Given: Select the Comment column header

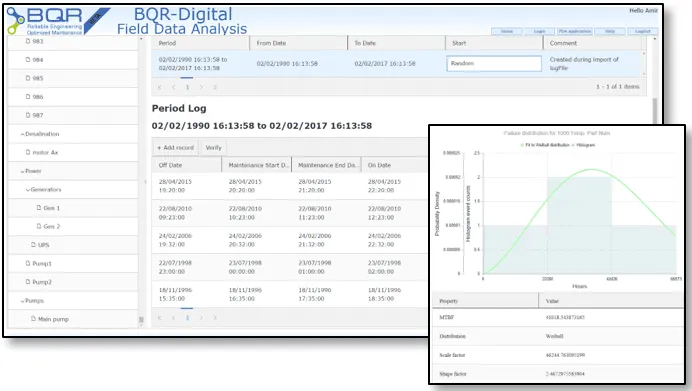Looking at the screenshot, I should [592, 43].
